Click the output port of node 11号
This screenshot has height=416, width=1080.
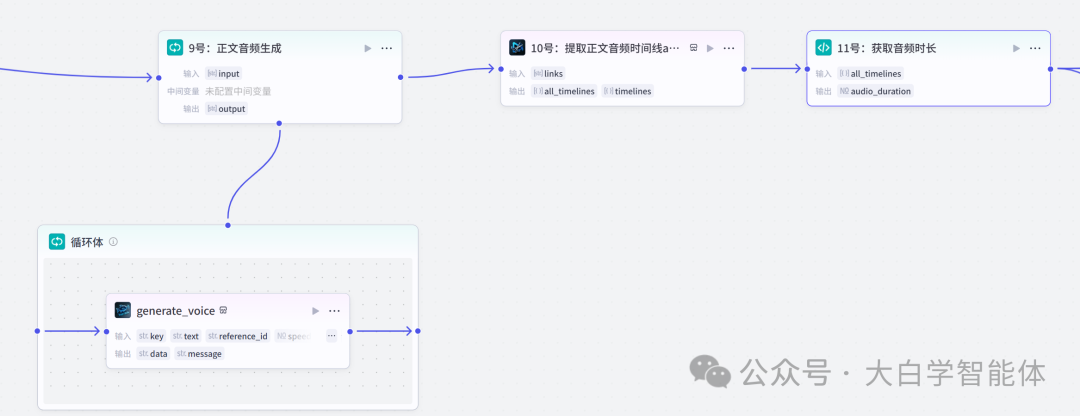pos(1050,68)
